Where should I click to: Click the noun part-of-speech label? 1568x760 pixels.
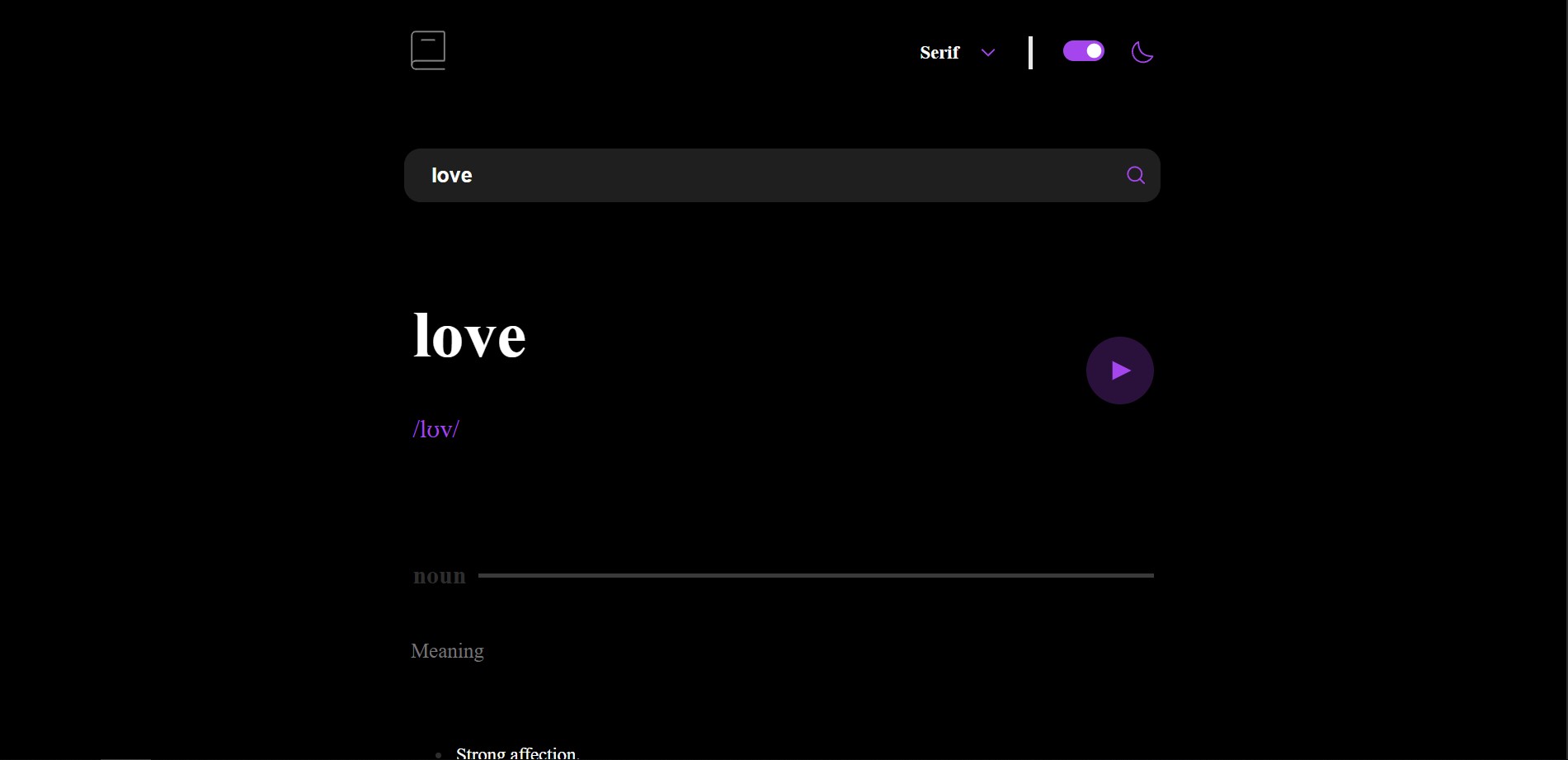(x=439, y=576)
